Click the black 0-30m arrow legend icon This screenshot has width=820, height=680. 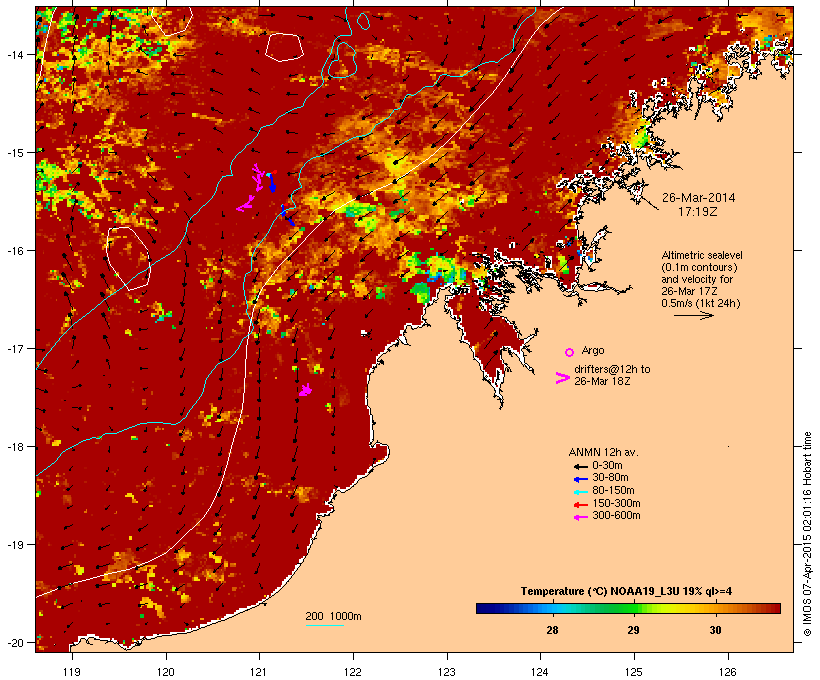click(x=581, y=467)
